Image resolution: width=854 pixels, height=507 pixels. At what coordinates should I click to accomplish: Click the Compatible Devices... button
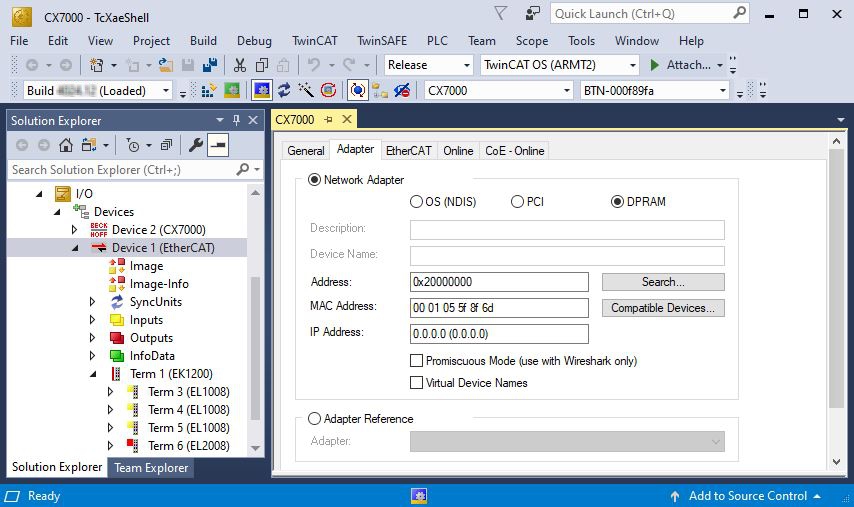tap(663, 308)
